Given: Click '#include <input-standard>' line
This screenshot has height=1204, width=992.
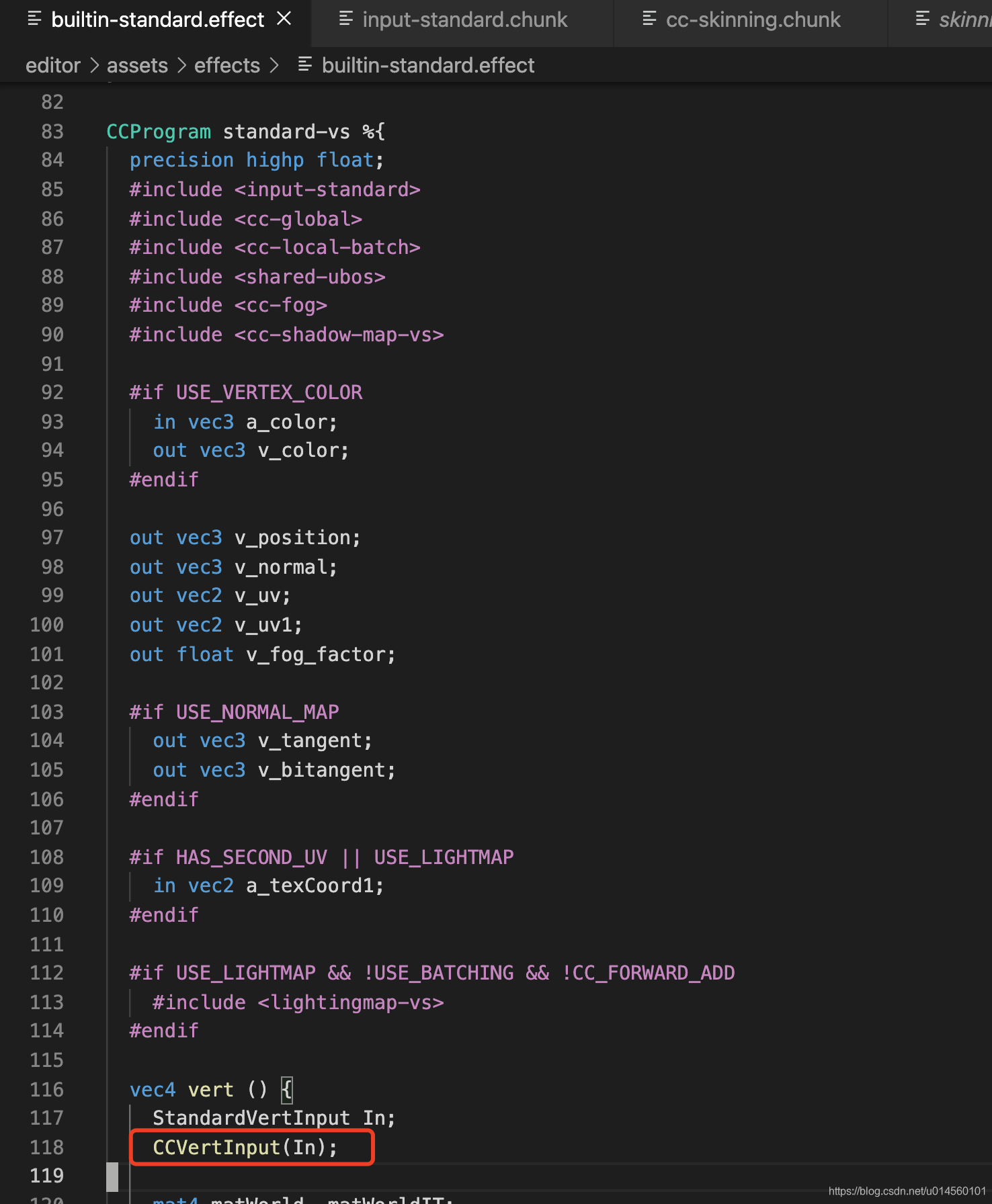Looking at the screenshot, I should (275, 189).
